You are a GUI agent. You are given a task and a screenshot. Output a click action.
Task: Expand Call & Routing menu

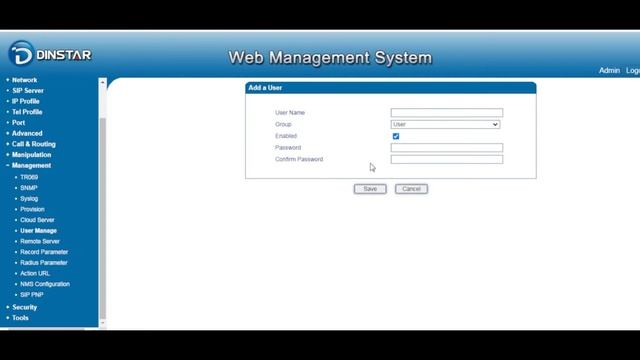click(34, 144)
